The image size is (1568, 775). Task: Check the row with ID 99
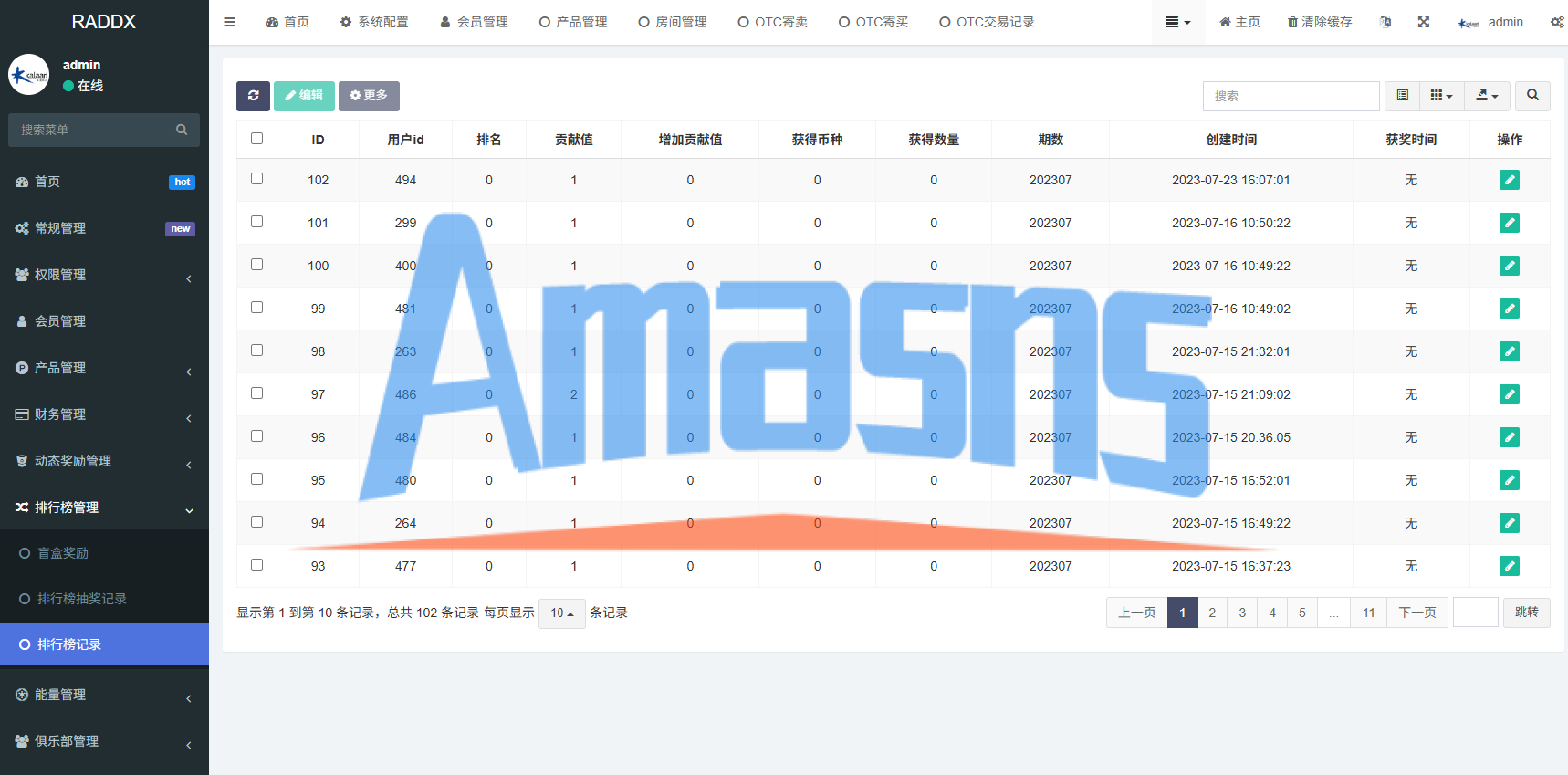[256, 308]
